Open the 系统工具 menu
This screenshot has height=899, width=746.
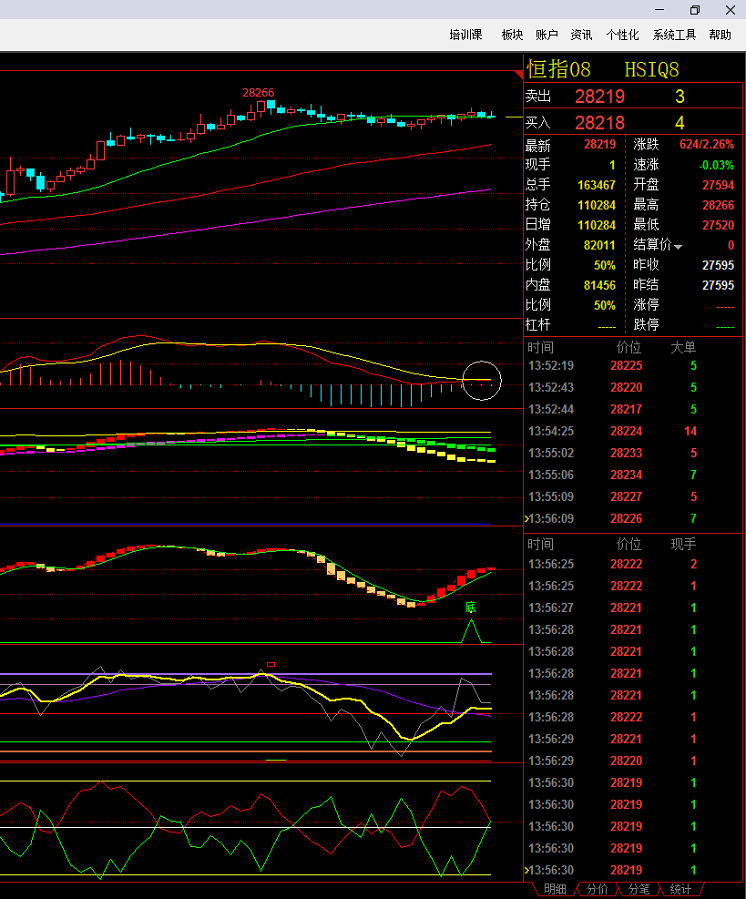pyautogui.click(x=674, y=34)
